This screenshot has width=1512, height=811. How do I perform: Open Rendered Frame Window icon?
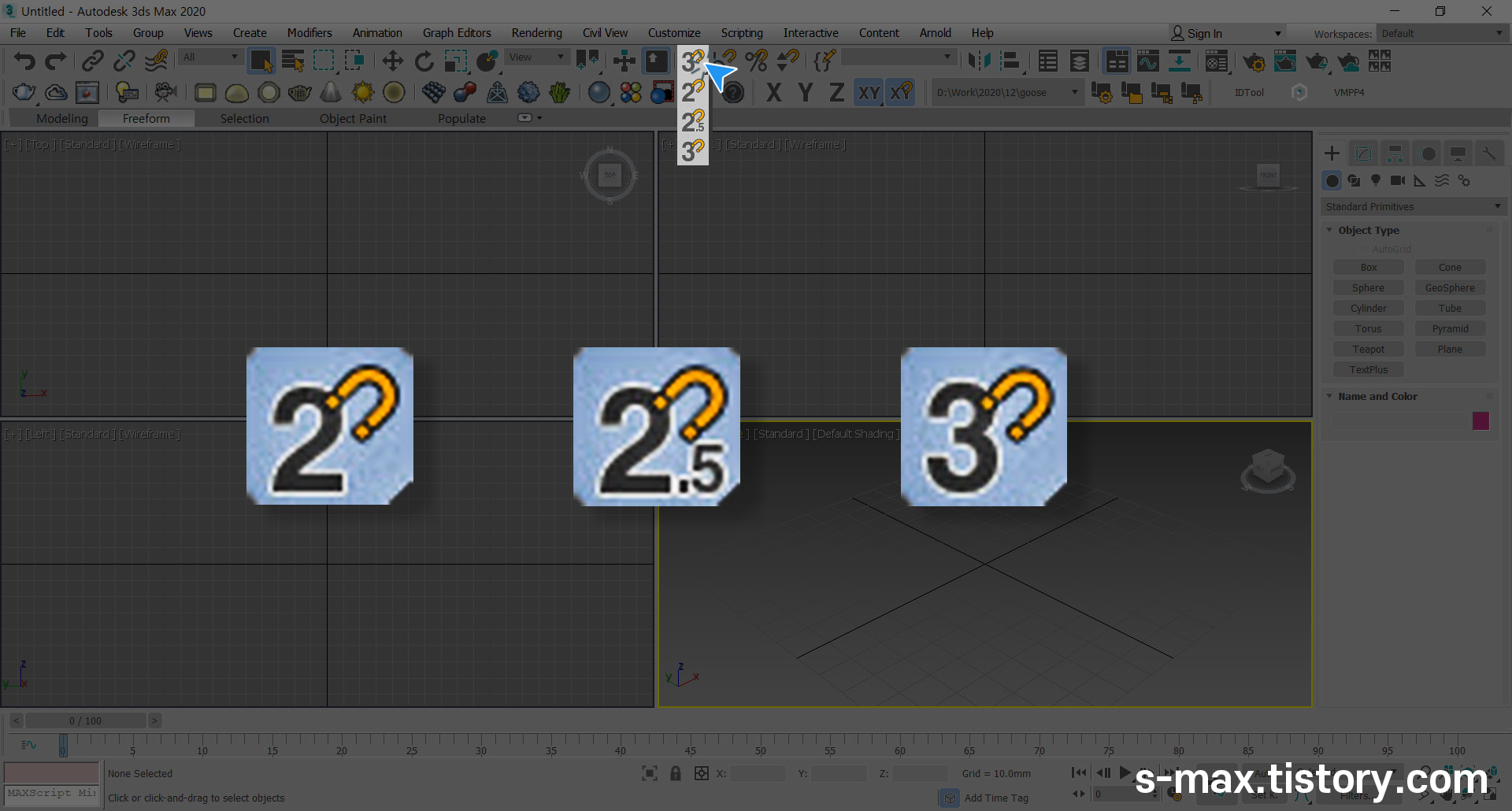[1285, 61]
